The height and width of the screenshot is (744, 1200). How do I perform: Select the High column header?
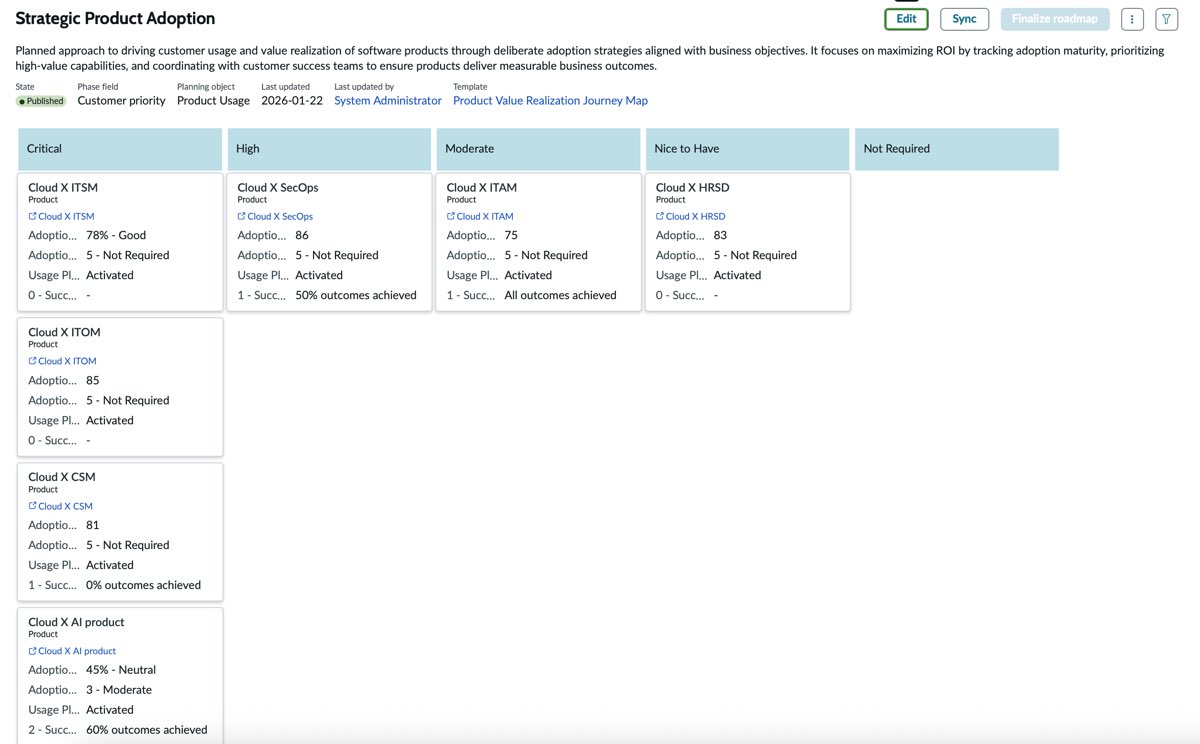[x=329, y=149]
